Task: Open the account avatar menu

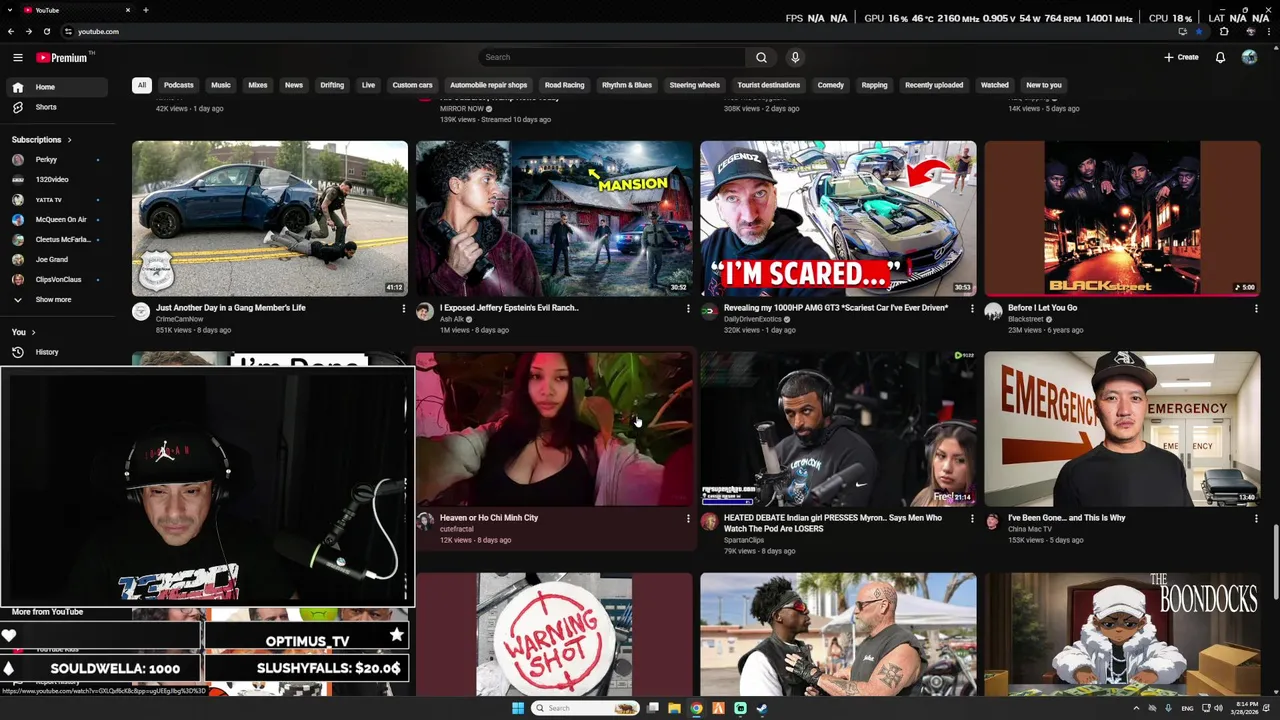Action: [1249, 57]
